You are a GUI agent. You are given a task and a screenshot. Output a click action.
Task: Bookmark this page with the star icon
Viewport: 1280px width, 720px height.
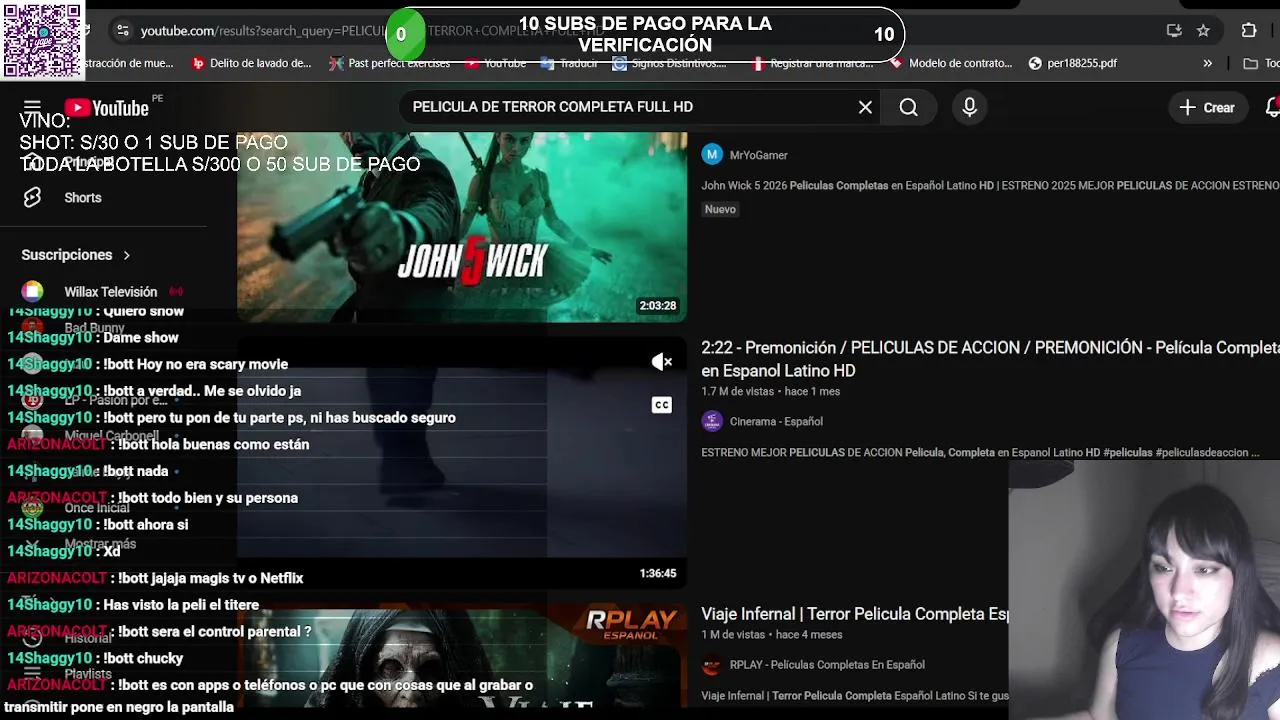[x=1203, y=31]
